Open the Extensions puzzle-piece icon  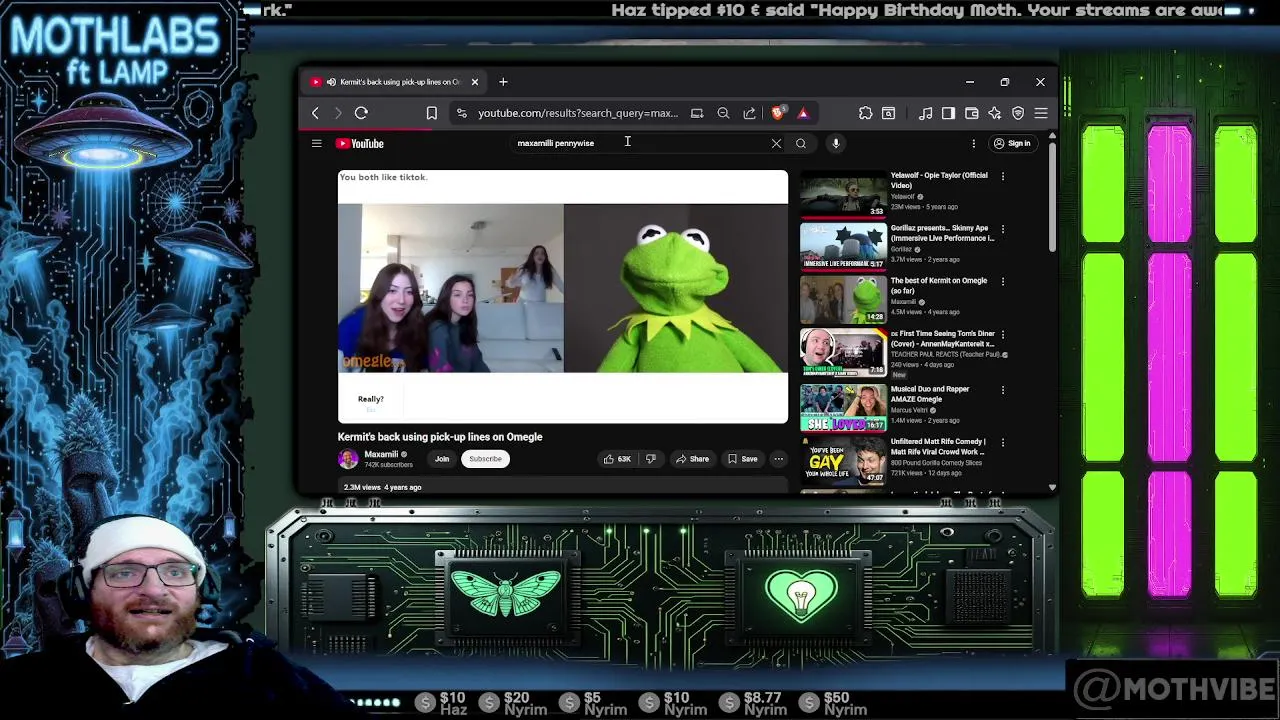point(866,113)
